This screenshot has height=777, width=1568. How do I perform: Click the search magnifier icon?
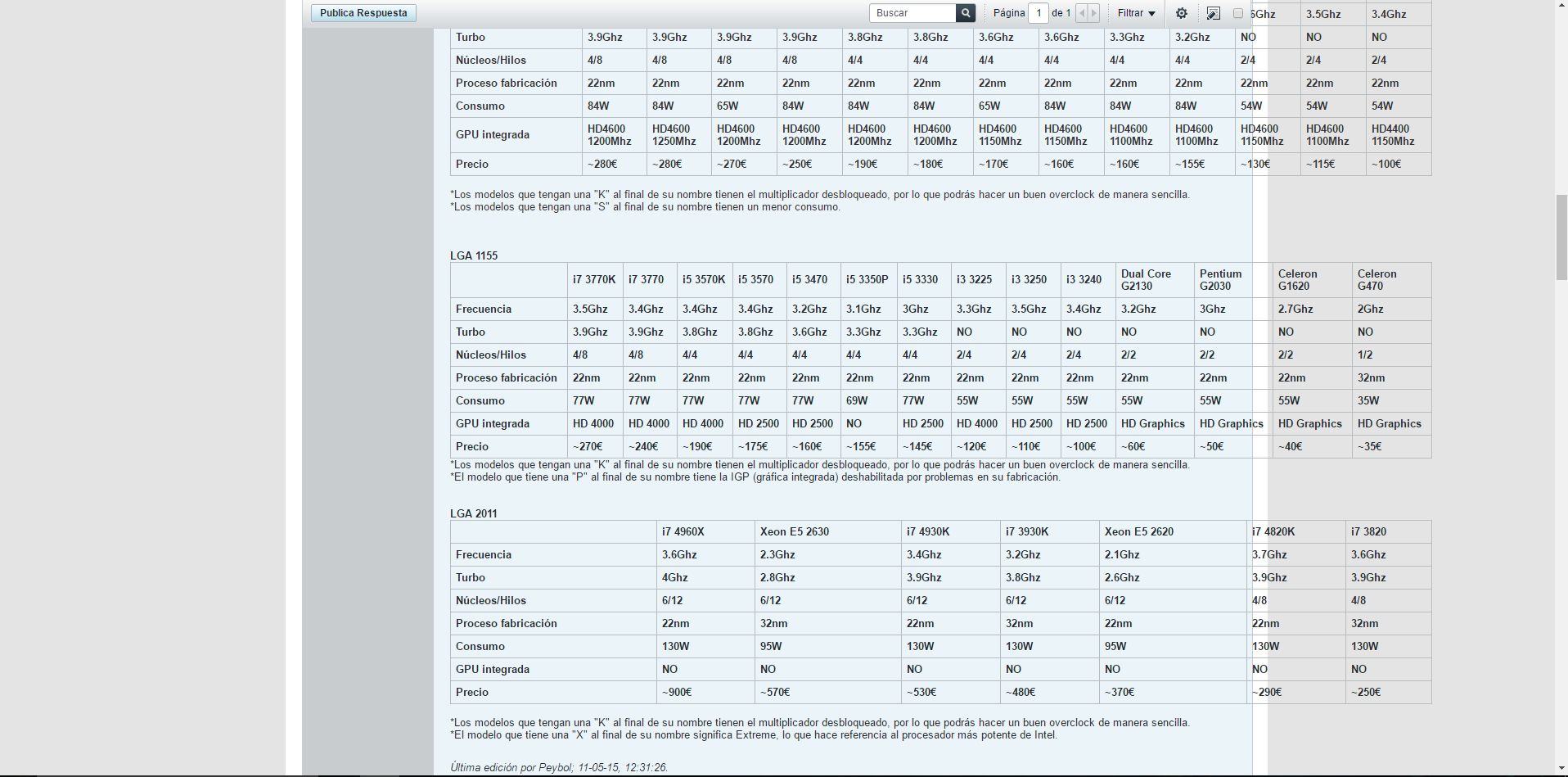point(966,13)
